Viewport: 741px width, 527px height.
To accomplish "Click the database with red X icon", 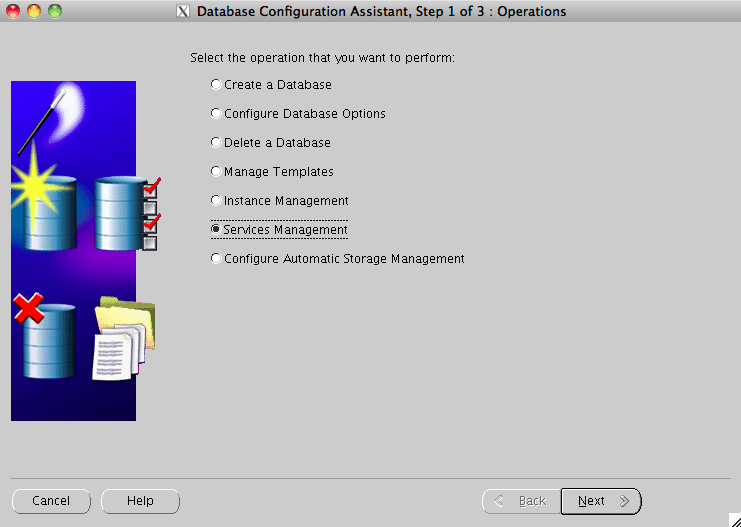I will tap(46, 337).
